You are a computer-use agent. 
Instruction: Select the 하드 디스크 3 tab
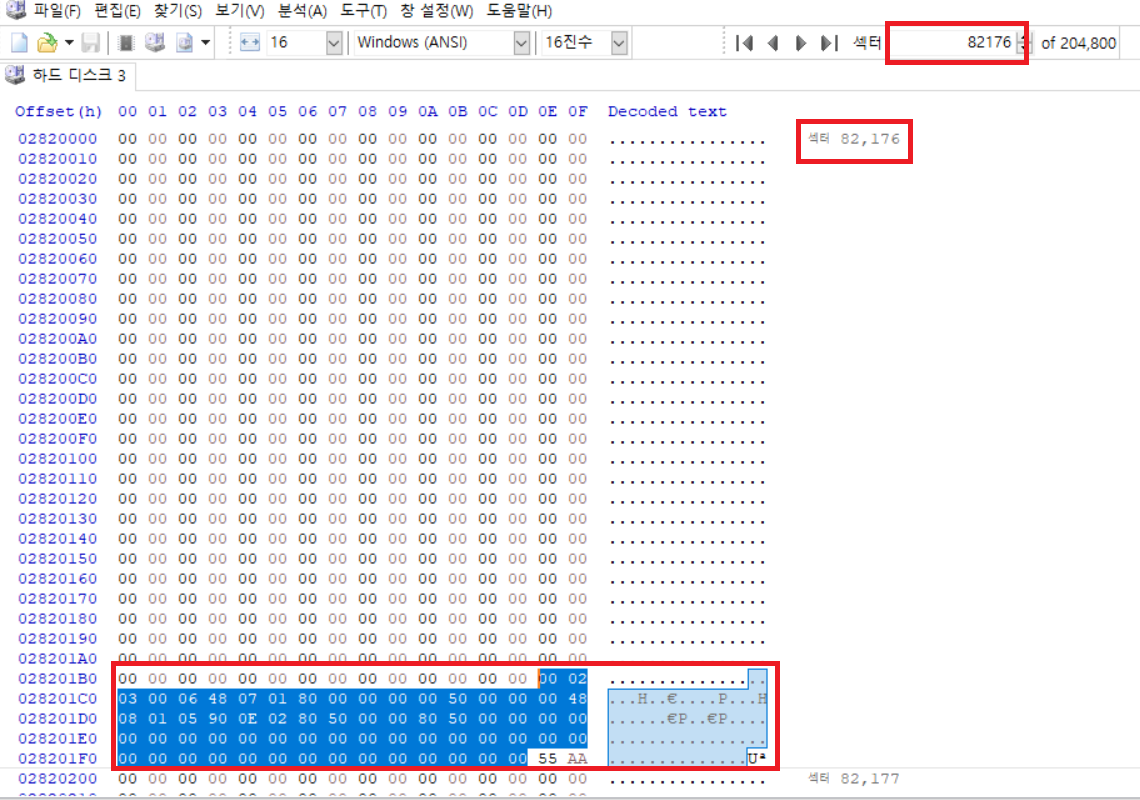tap(68, 76)
